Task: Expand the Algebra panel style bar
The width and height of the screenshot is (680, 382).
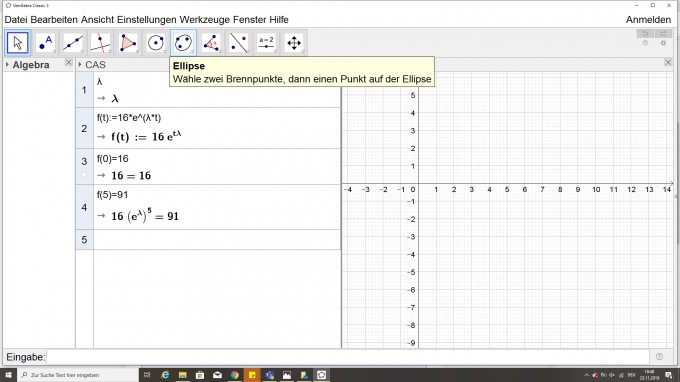Action: click(x=7, y=65)
